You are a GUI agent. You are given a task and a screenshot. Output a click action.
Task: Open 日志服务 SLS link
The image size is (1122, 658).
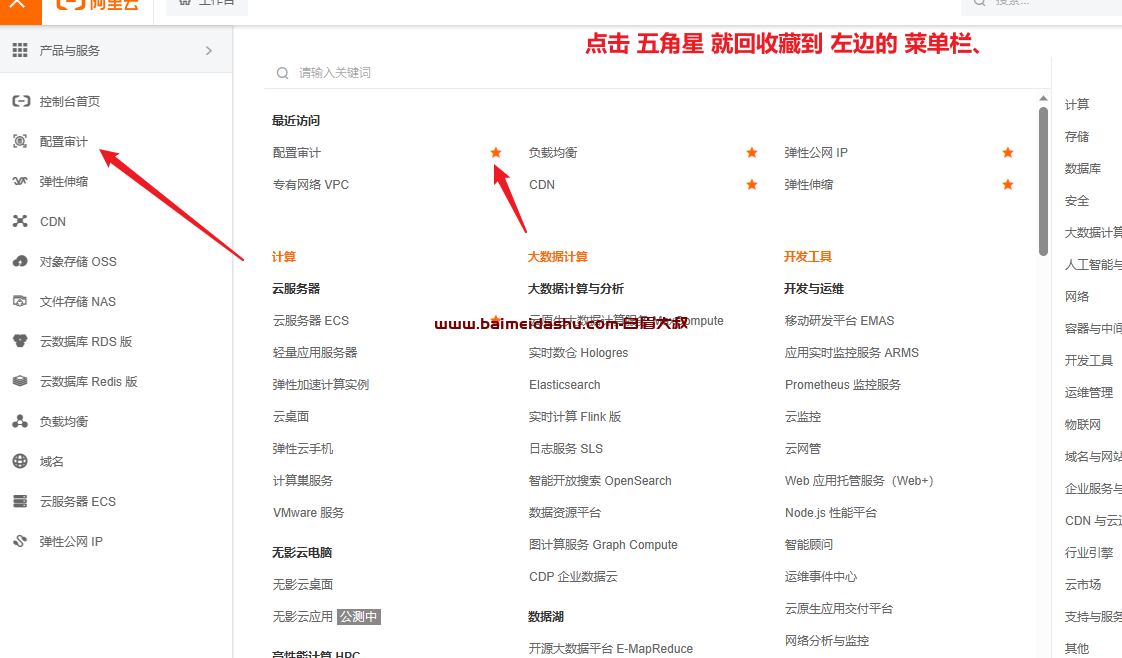coord(565,449)
